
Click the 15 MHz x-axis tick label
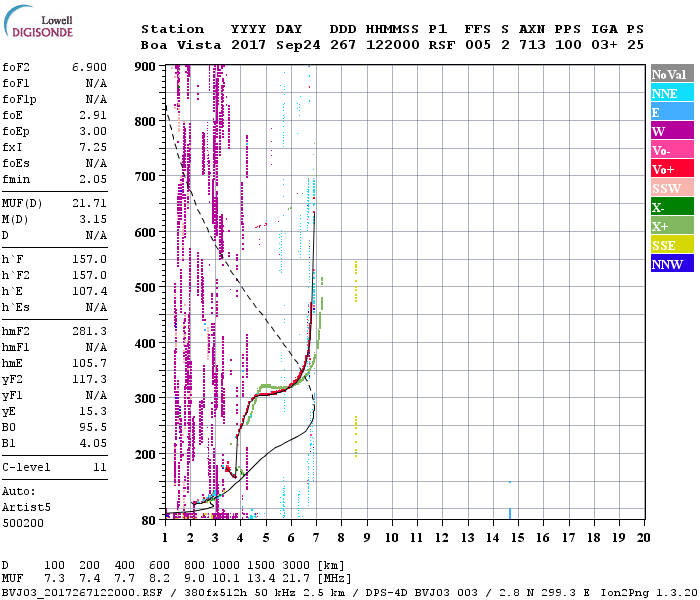pyautogui.click(x=518, y=538)
